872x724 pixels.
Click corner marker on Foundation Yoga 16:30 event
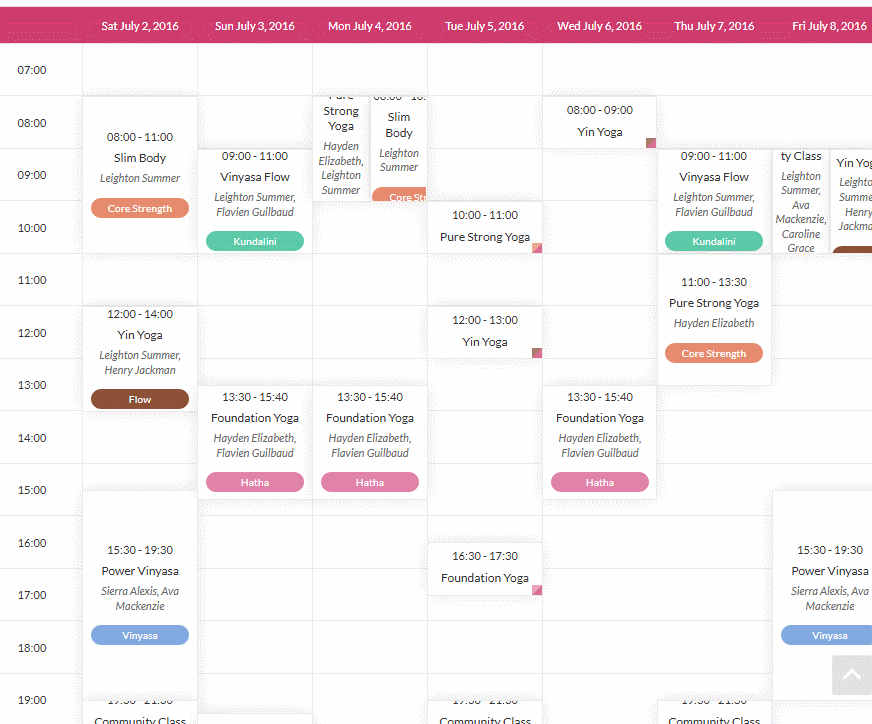(x=537, y=590)
